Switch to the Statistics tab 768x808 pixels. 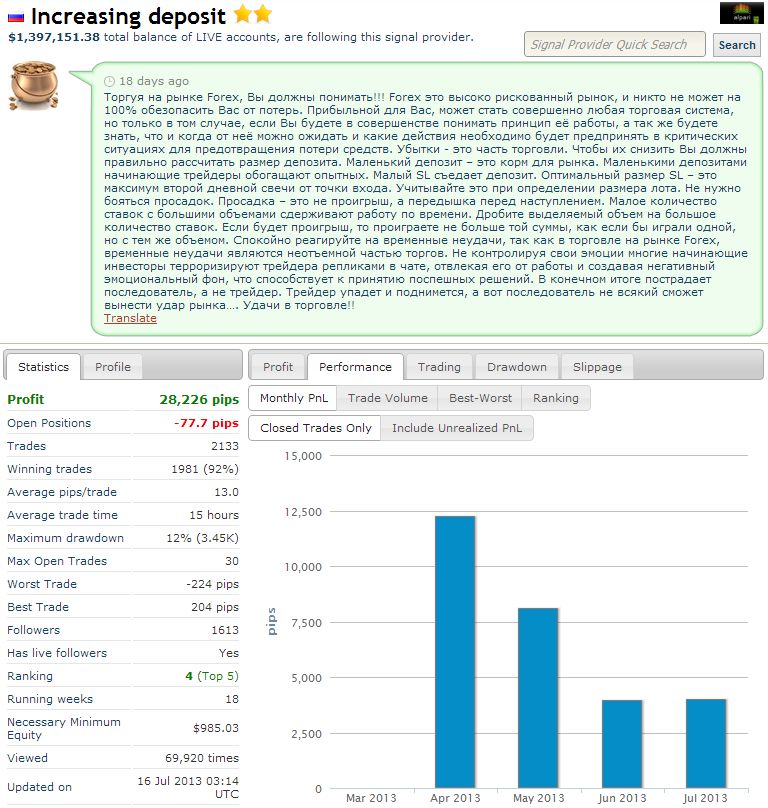pyautogui.click(x=43, y=367)
